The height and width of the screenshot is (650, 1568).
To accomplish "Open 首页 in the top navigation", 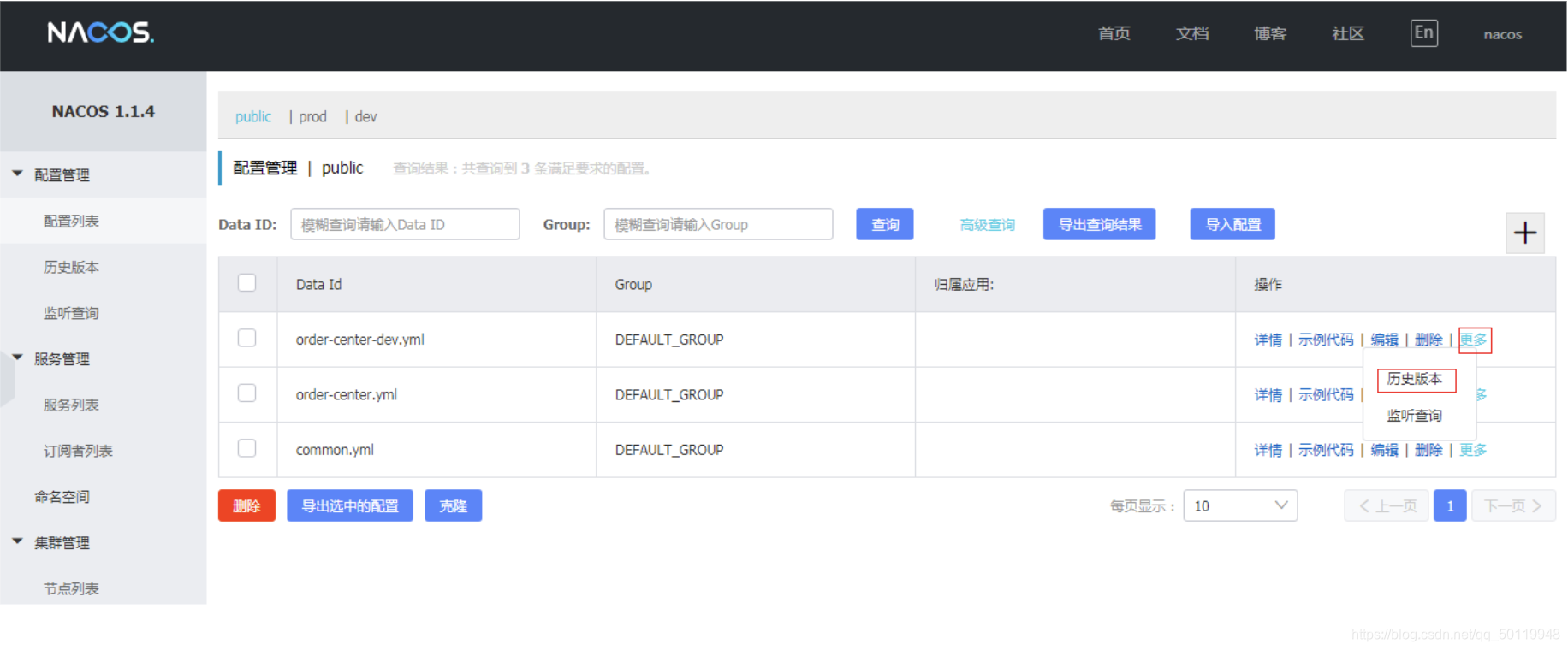I will point(1114,33).
